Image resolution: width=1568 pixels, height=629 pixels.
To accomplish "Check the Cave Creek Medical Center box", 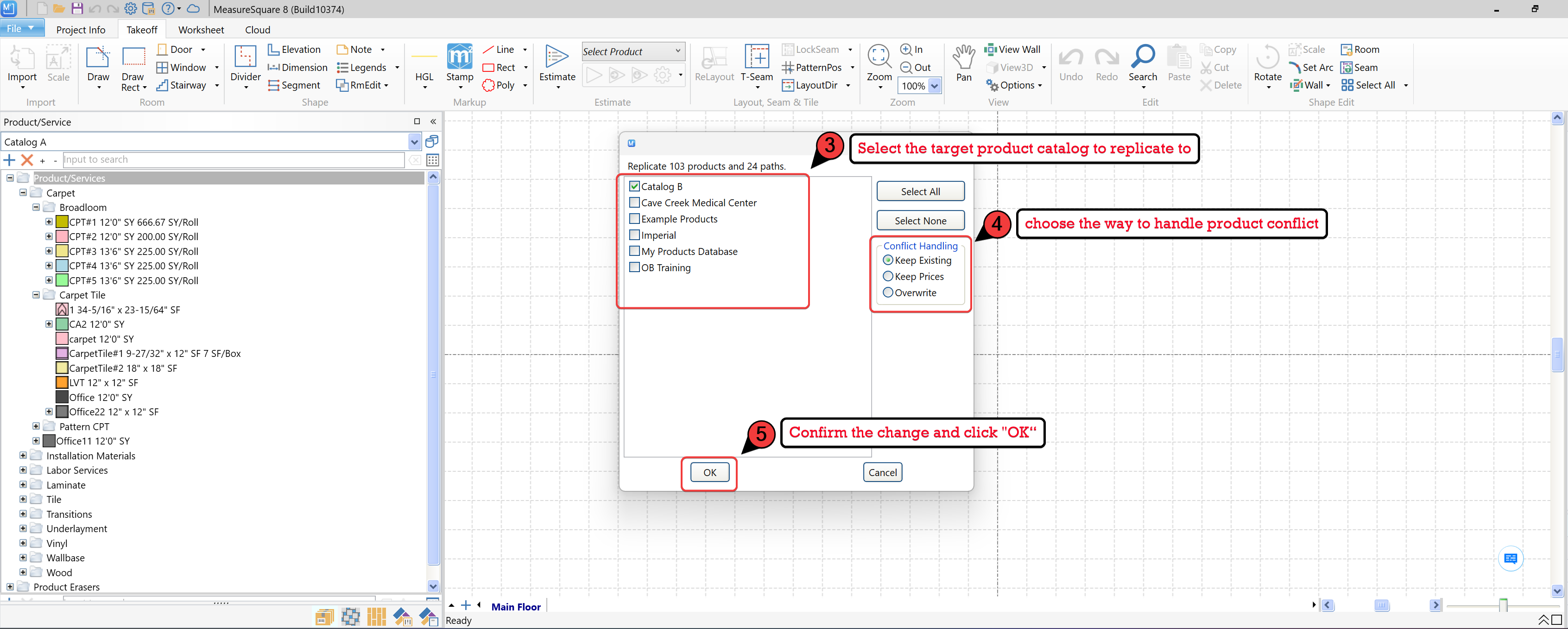I will [634, 202].
